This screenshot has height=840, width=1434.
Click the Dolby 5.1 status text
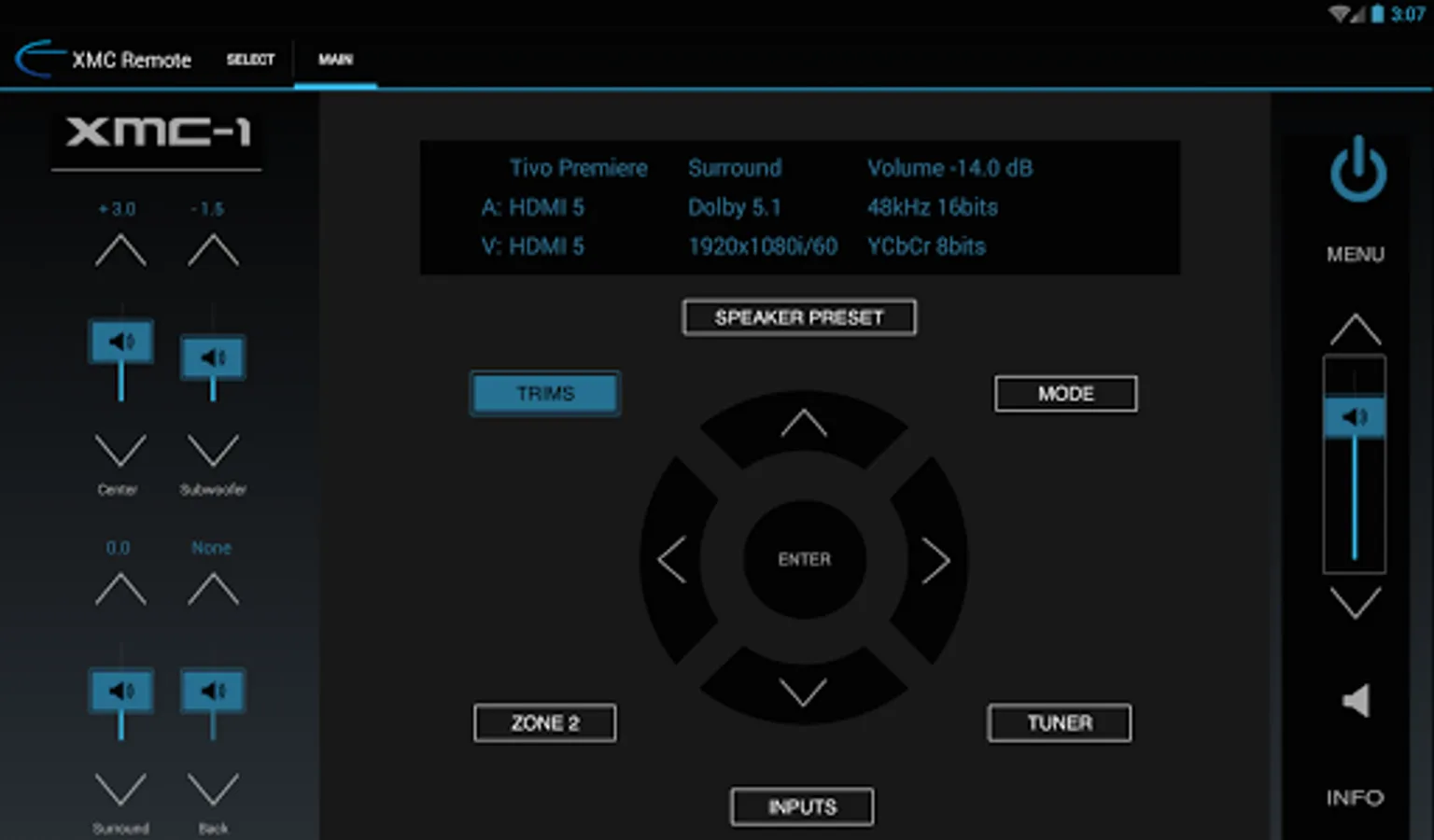[x=735, y=207]
